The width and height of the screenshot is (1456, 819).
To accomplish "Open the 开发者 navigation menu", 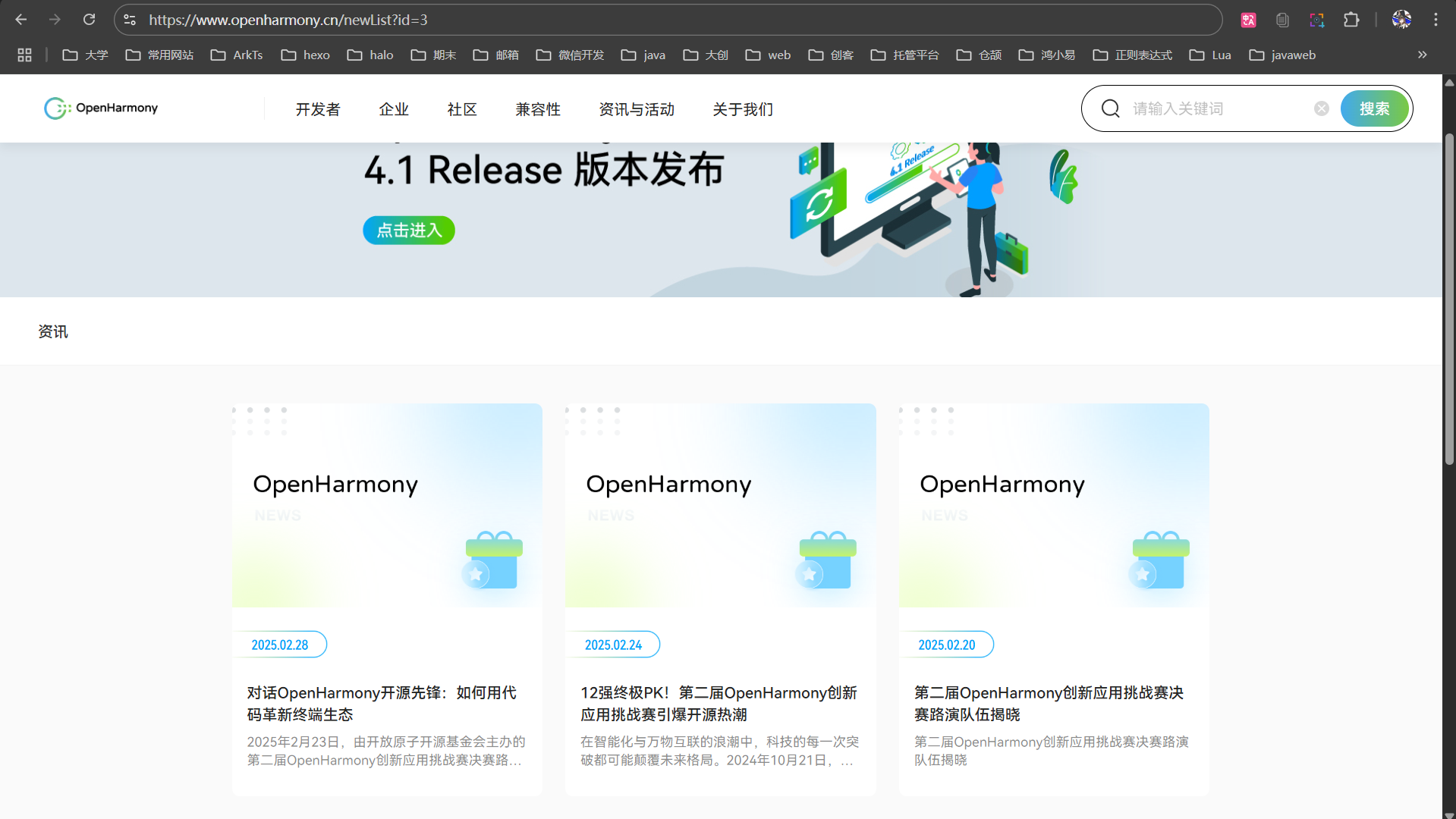I will (x=318, y=109).
